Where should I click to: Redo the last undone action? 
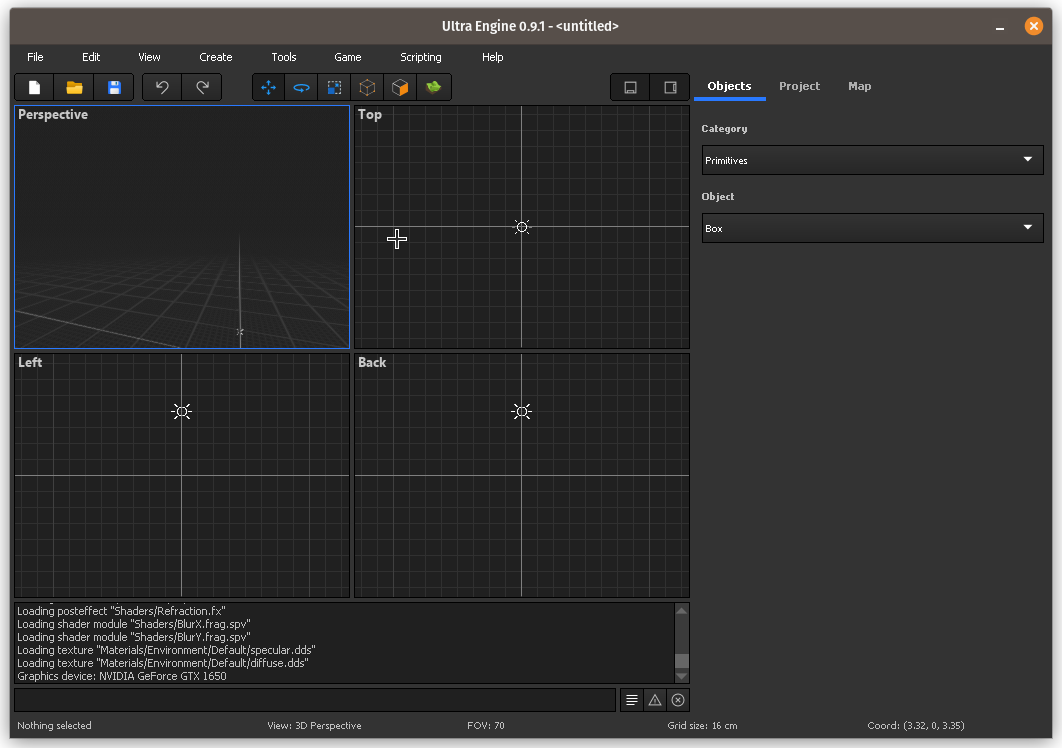click(202, 88)
